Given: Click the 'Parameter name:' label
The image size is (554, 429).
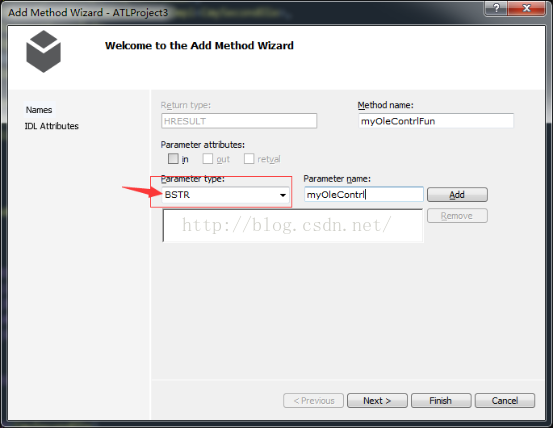Looking at the screenshot, I should tap(337, 179).
